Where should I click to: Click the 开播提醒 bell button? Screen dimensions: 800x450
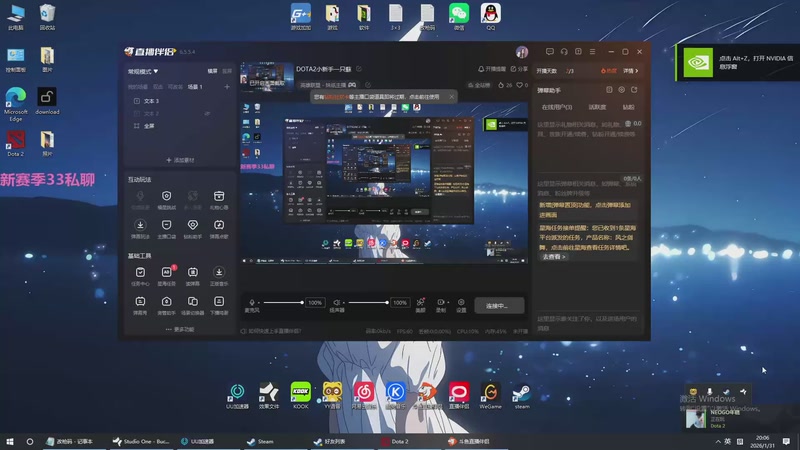[x=492, y=69]
